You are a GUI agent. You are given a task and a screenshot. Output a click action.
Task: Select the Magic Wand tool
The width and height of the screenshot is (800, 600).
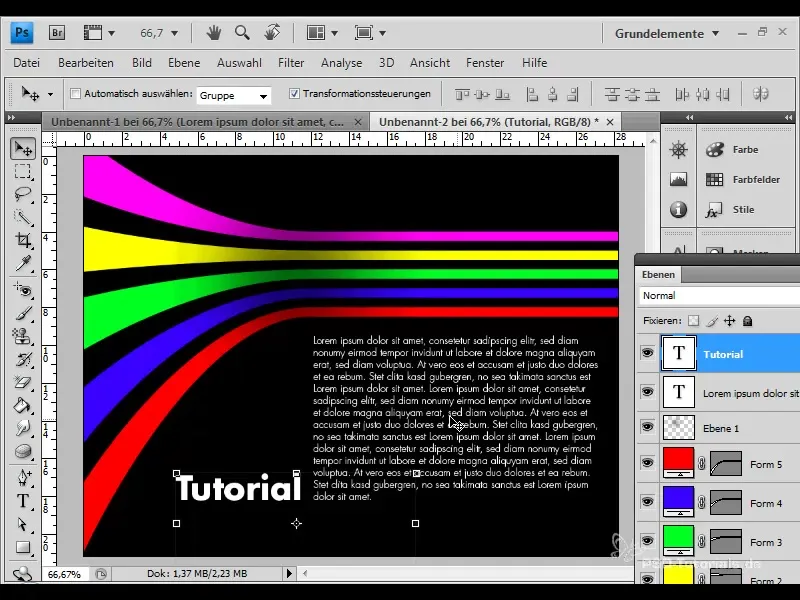click(22, 217)
